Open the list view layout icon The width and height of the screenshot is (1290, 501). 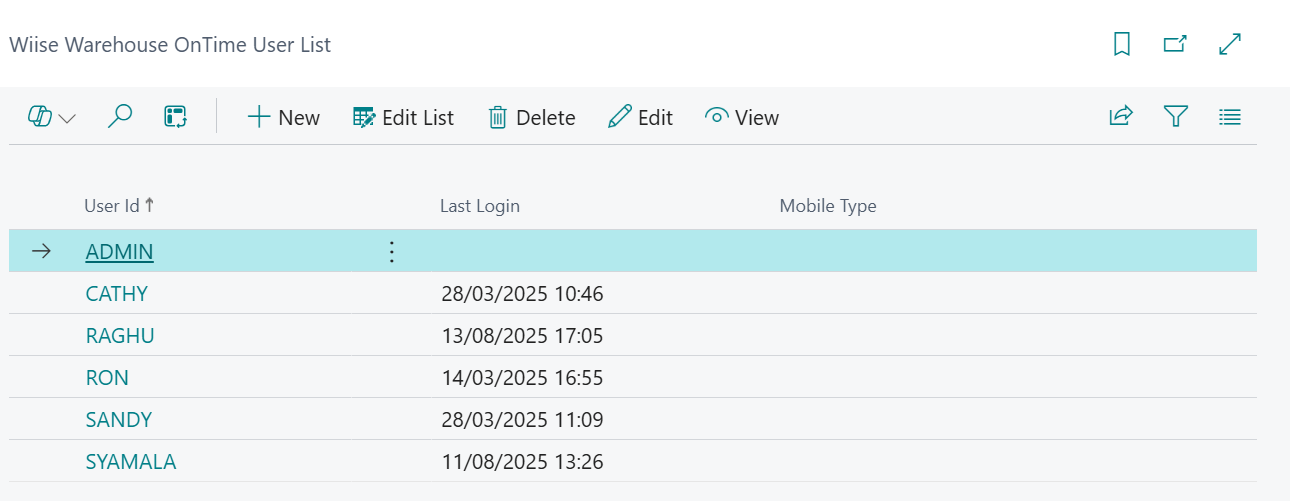pyautogui.click(x=1230, y=117)
